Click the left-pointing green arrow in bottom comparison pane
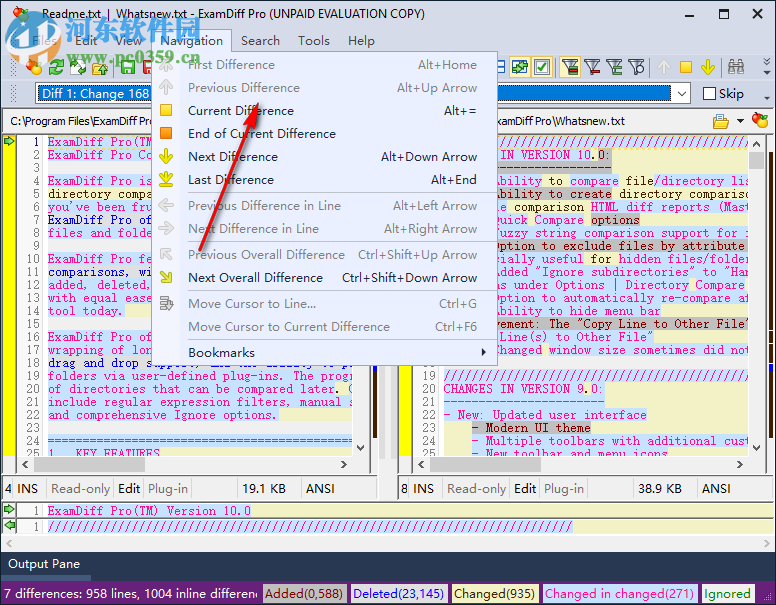The image size is (776, 605). (9, 525)
